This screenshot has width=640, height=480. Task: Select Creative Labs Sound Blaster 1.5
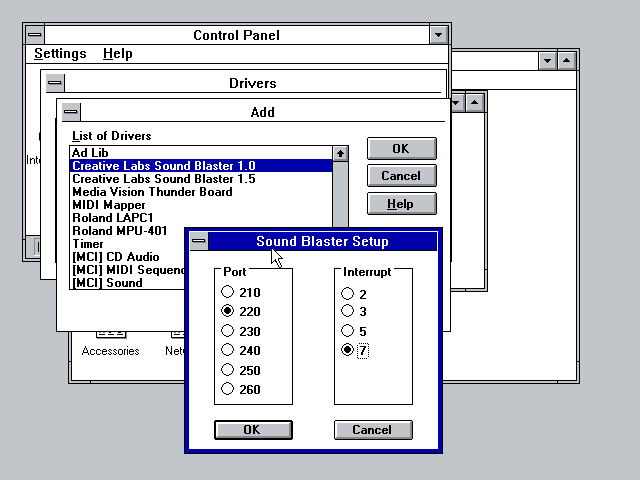coord(201,179)
